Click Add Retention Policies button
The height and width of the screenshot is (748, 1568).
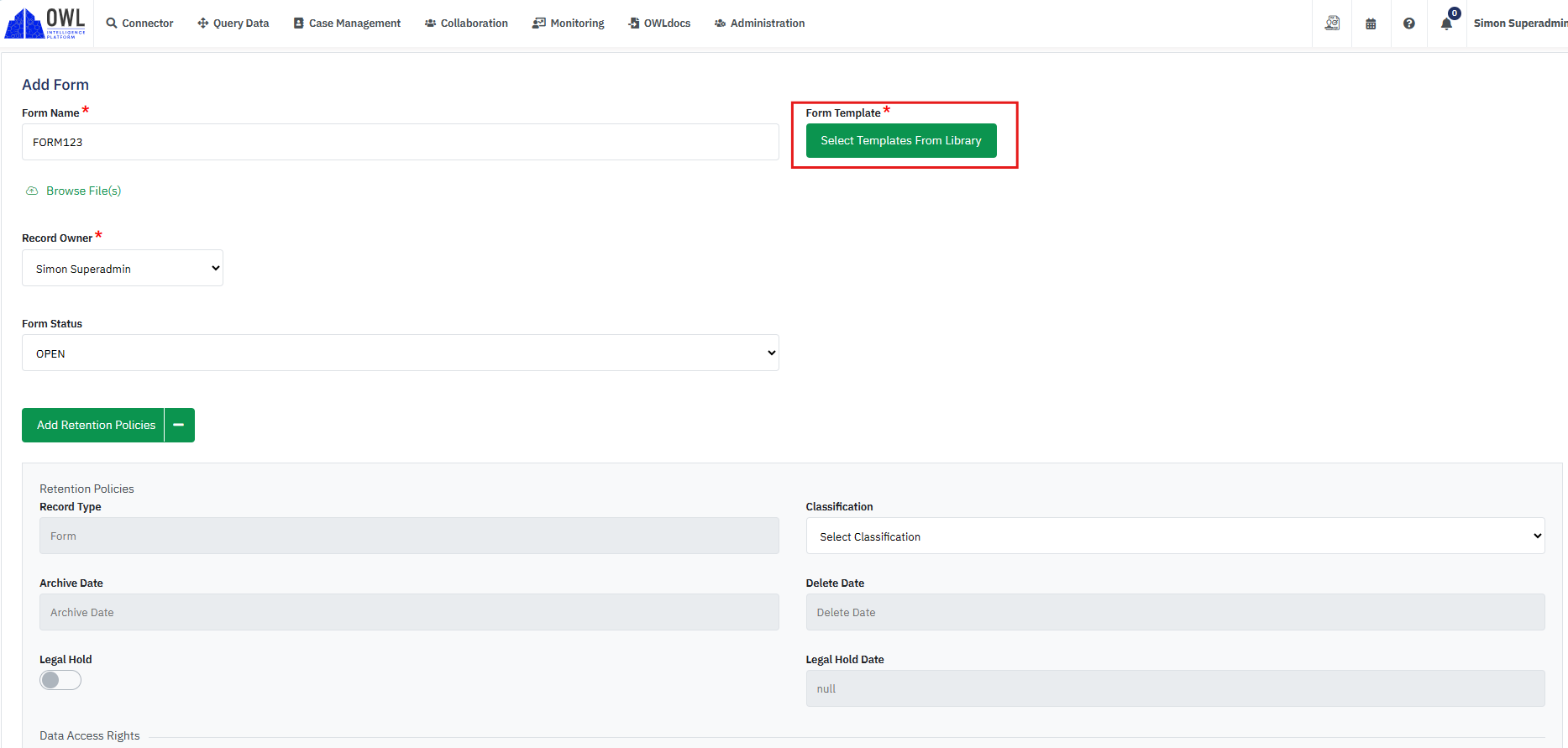pos(93,425)
